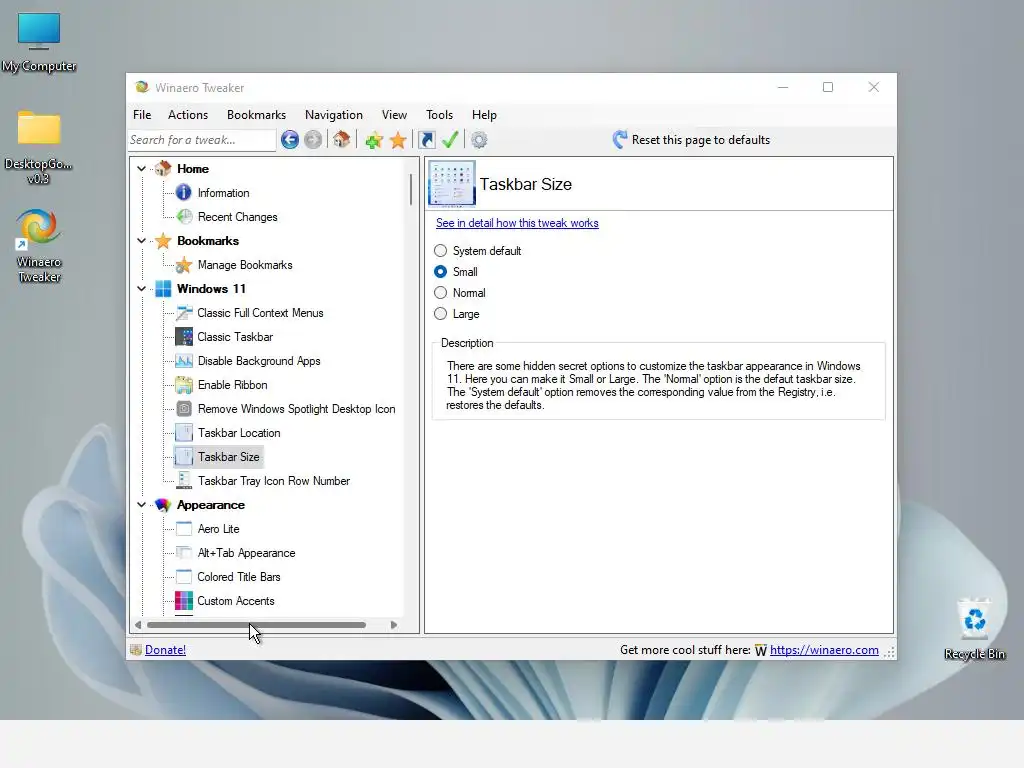Select the Normal taskbar size option

point(441,293)
